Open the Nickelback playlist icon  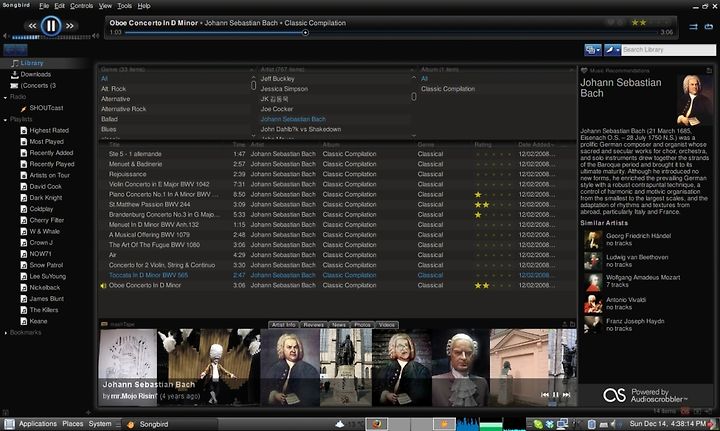(x=23, y=288)
